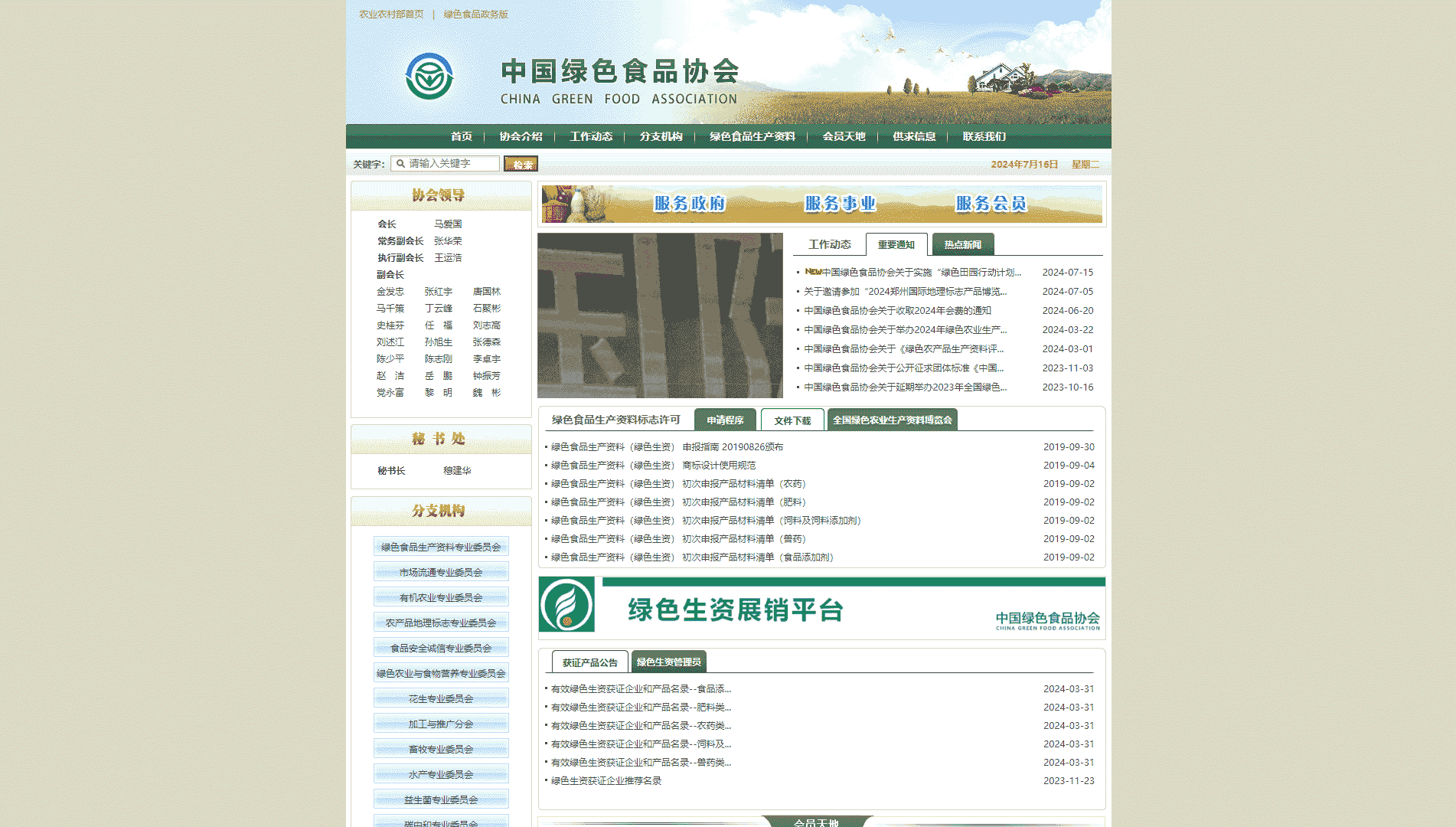1456x827 pixels.
Task: Open 初次申报产品材料清单（饲料及饲料添加剂） link
Action: pyautogui.click(x=706, y=520)
